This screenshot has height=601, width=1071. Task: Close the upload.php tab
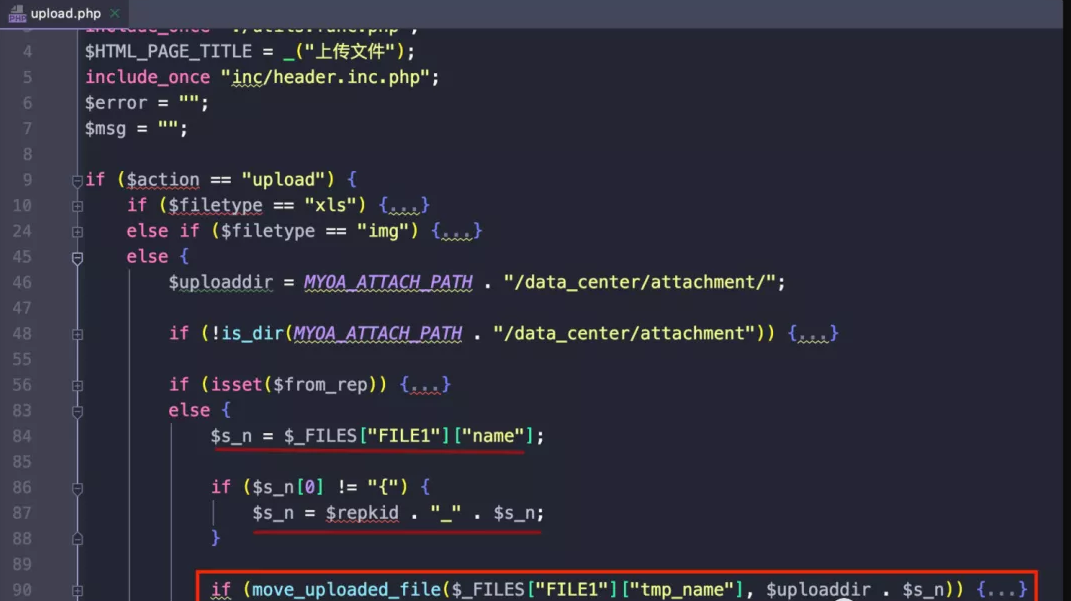[x=115, y=13]
